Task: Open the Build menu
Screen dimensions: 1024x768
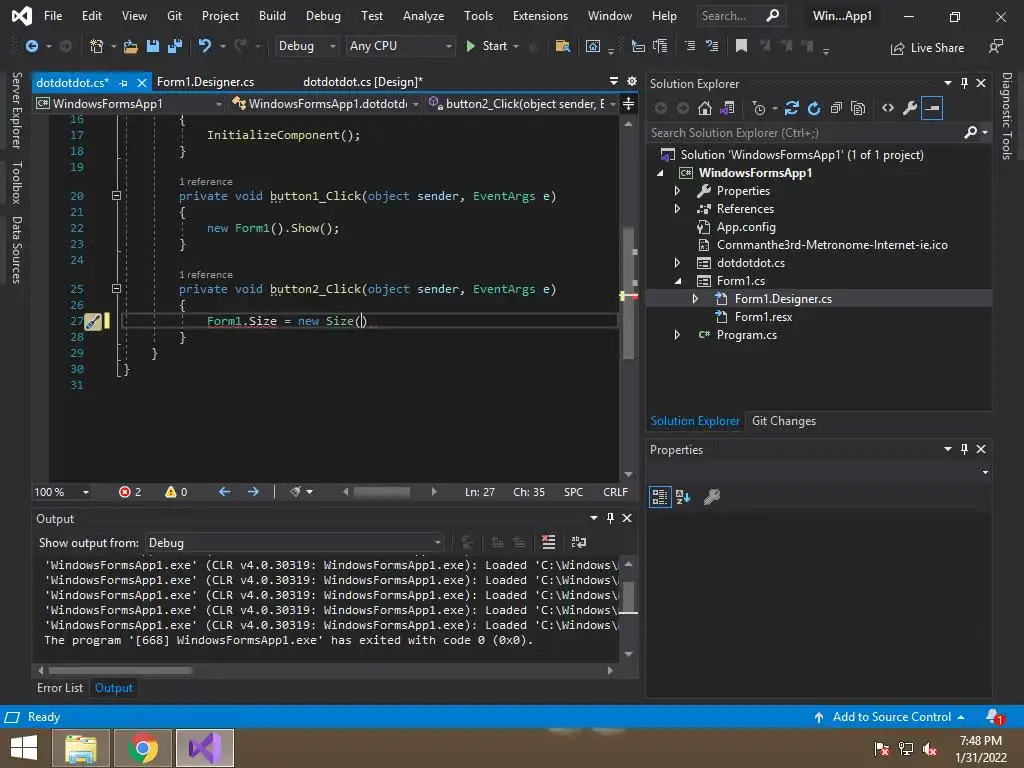Action: coord(272,16)
